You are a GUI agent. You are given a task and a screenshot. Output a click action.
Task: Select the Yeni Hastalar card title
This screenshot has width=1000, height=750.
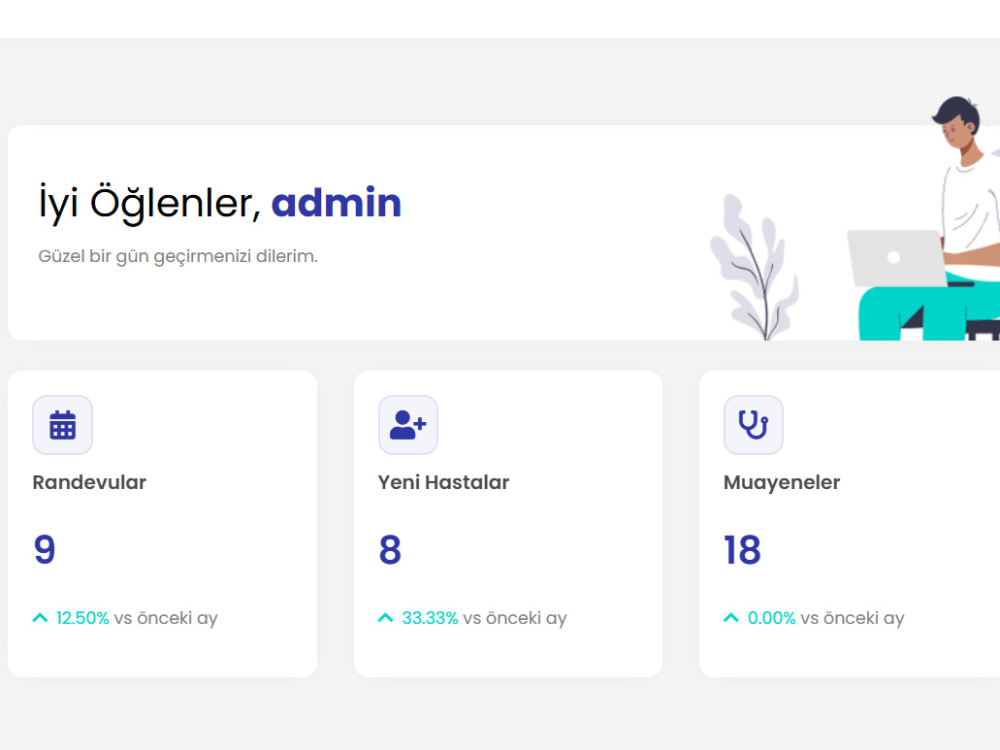pyautogui.click(x=443, y=482)
